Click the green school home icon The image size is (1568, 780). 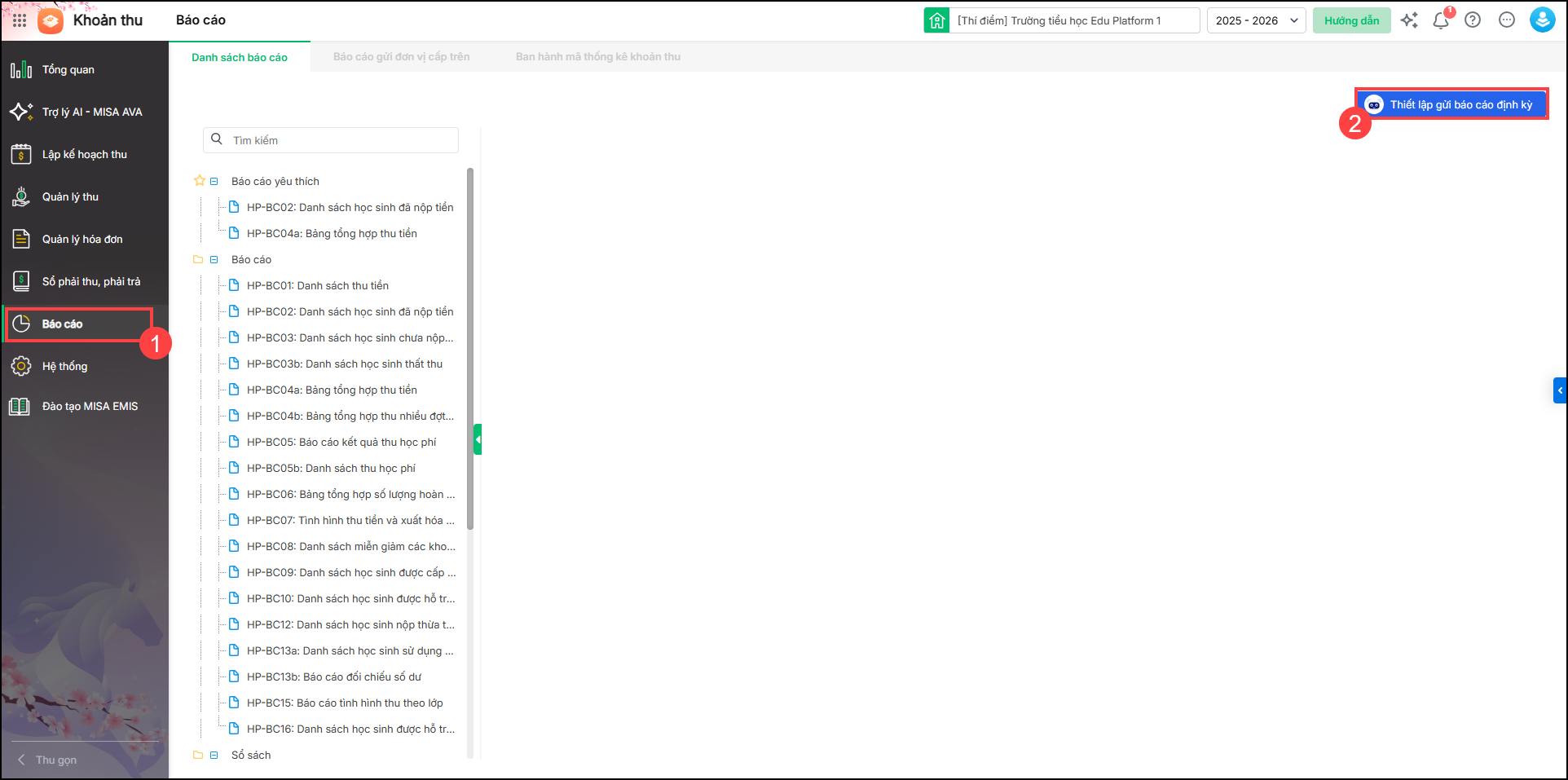pyautogui.click(x=936, y=20)
